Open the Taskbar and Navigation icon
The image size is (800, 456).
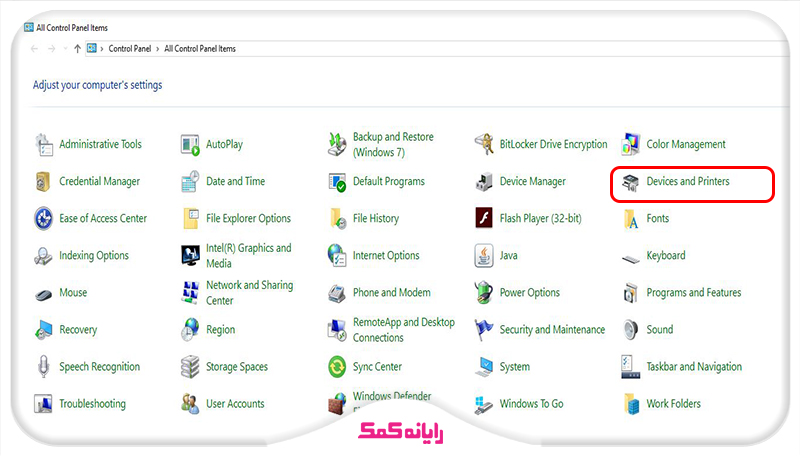coord(631,367)
